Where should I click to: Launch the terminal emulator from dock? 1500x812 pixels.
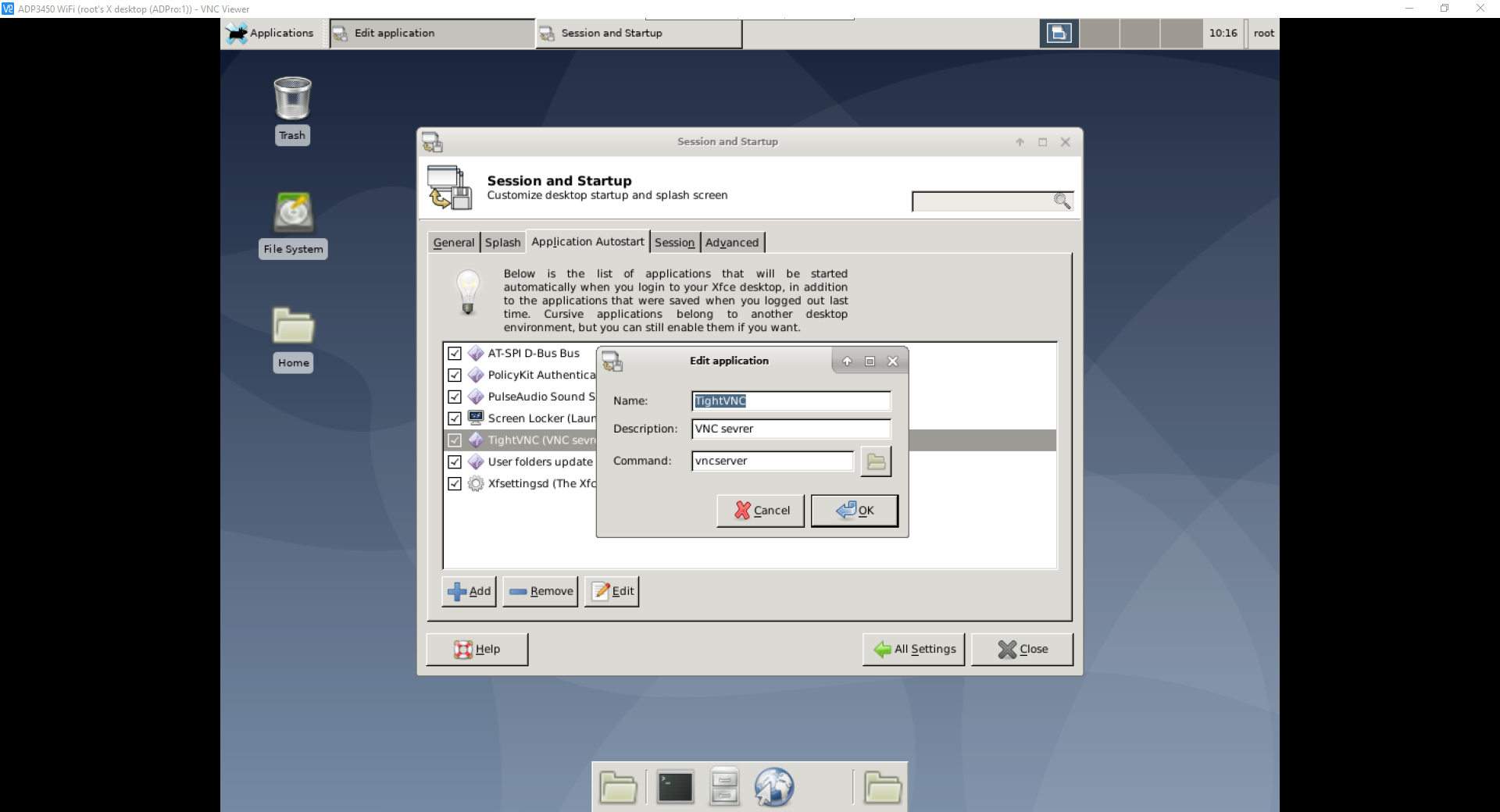675,787
